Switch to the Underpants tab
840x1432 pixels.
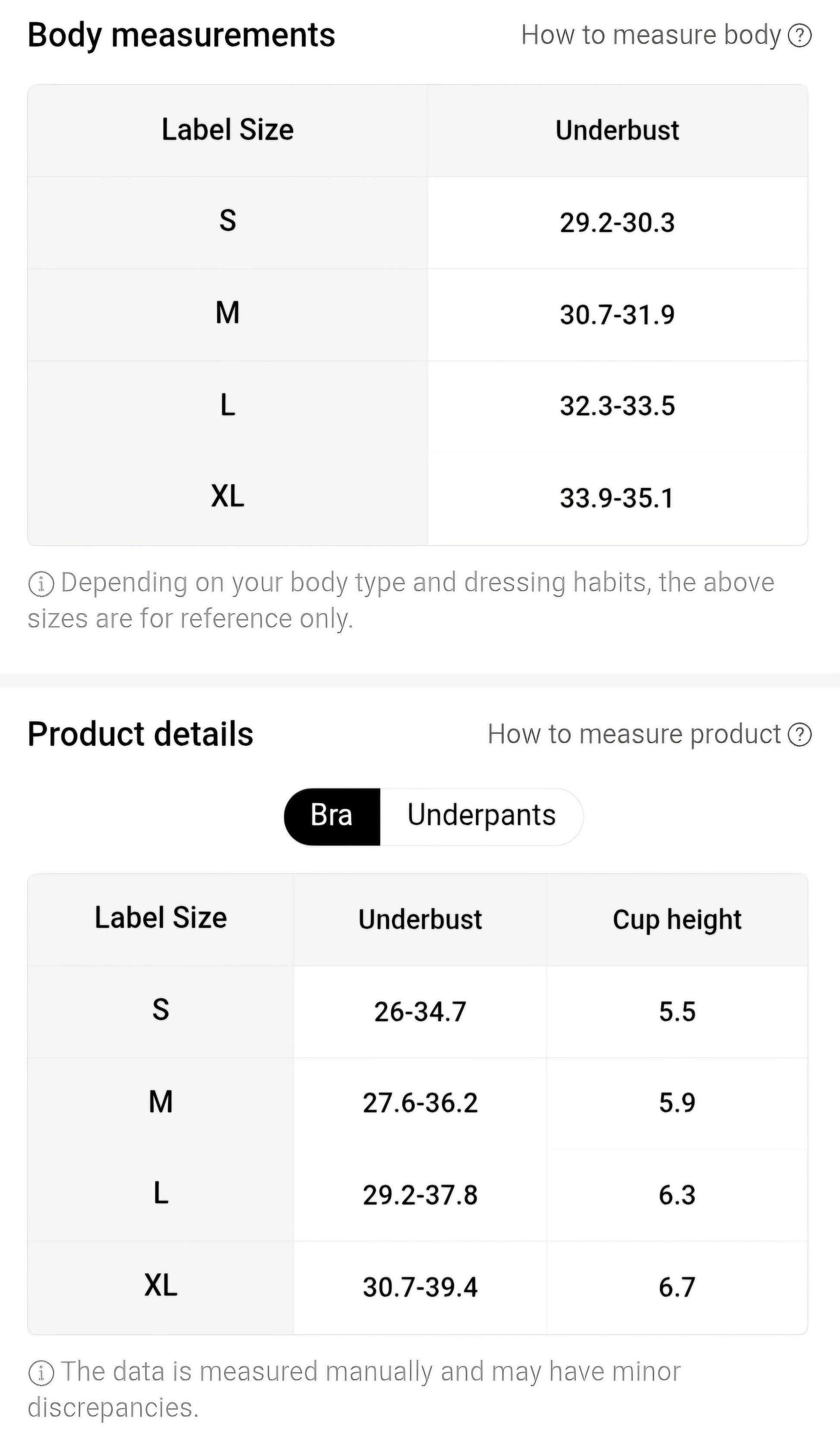[481, 816]
